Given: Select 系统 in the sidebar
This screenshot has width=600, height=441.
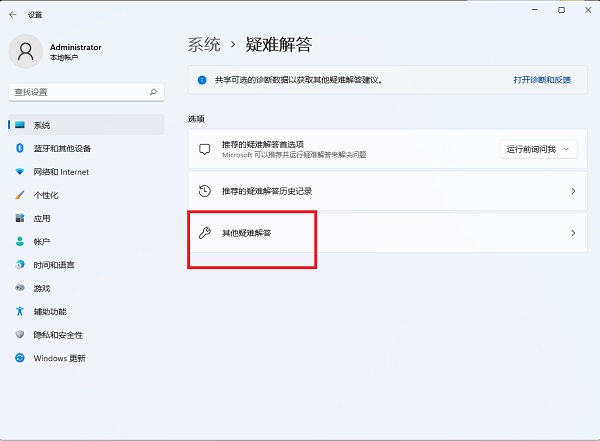Looking at the screenshot, I should (41, 125).
